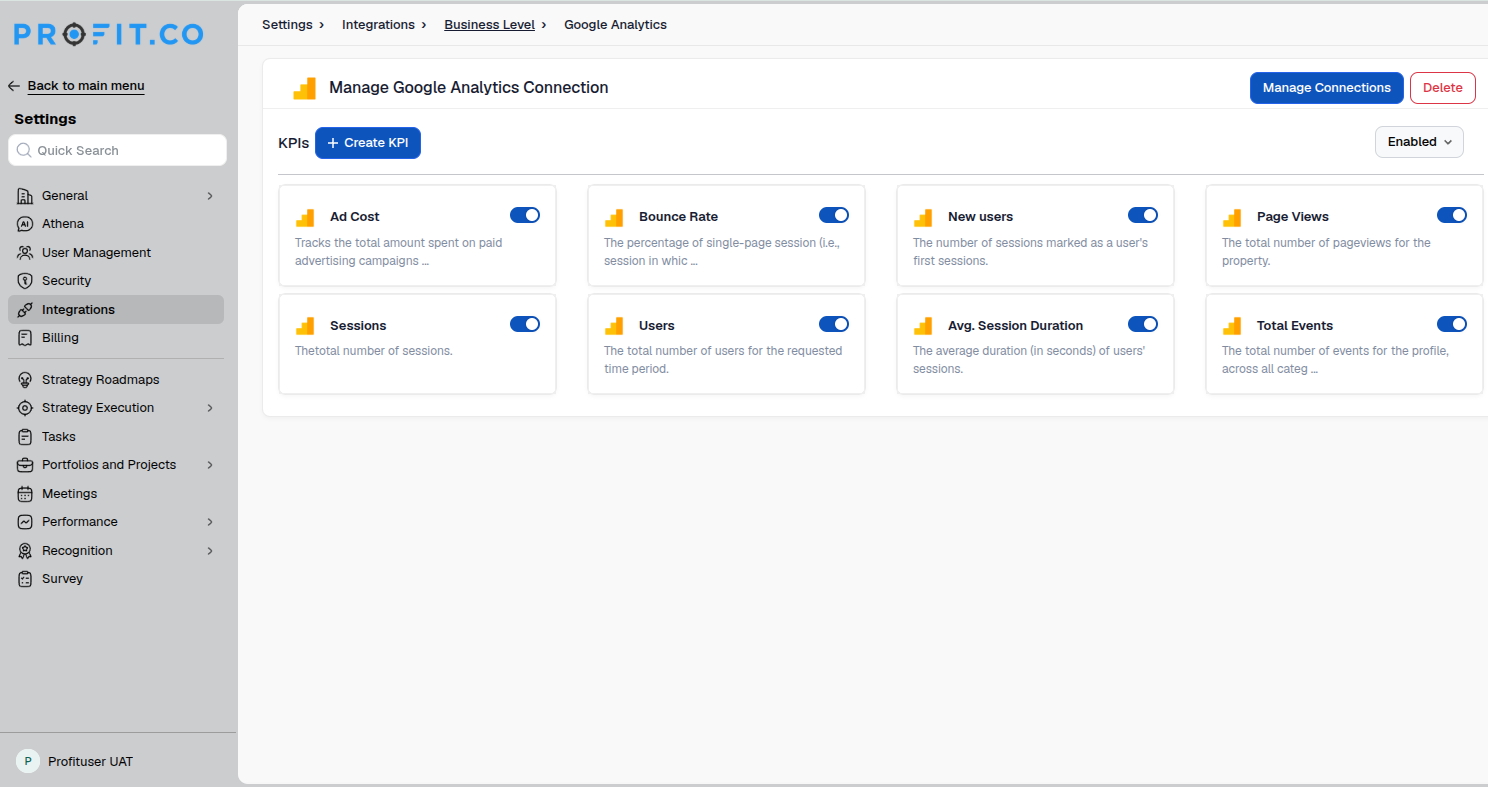The height and width of the screenshot is (787, 1488).
Task: Click the back arrow icon beside Back to main menu
Action: click(x=14, y=86)
